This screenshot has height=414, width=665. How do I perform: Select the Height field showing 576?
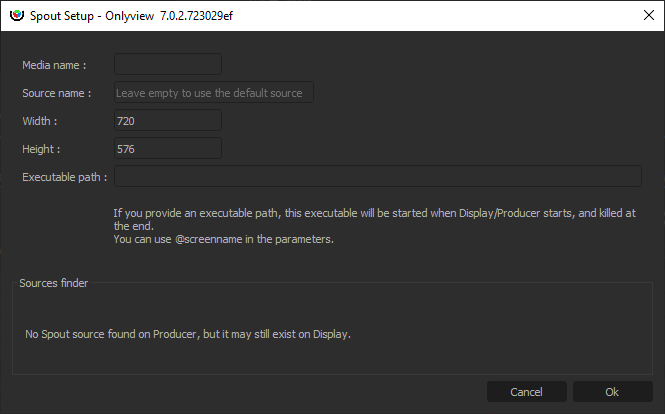[167, 148]
